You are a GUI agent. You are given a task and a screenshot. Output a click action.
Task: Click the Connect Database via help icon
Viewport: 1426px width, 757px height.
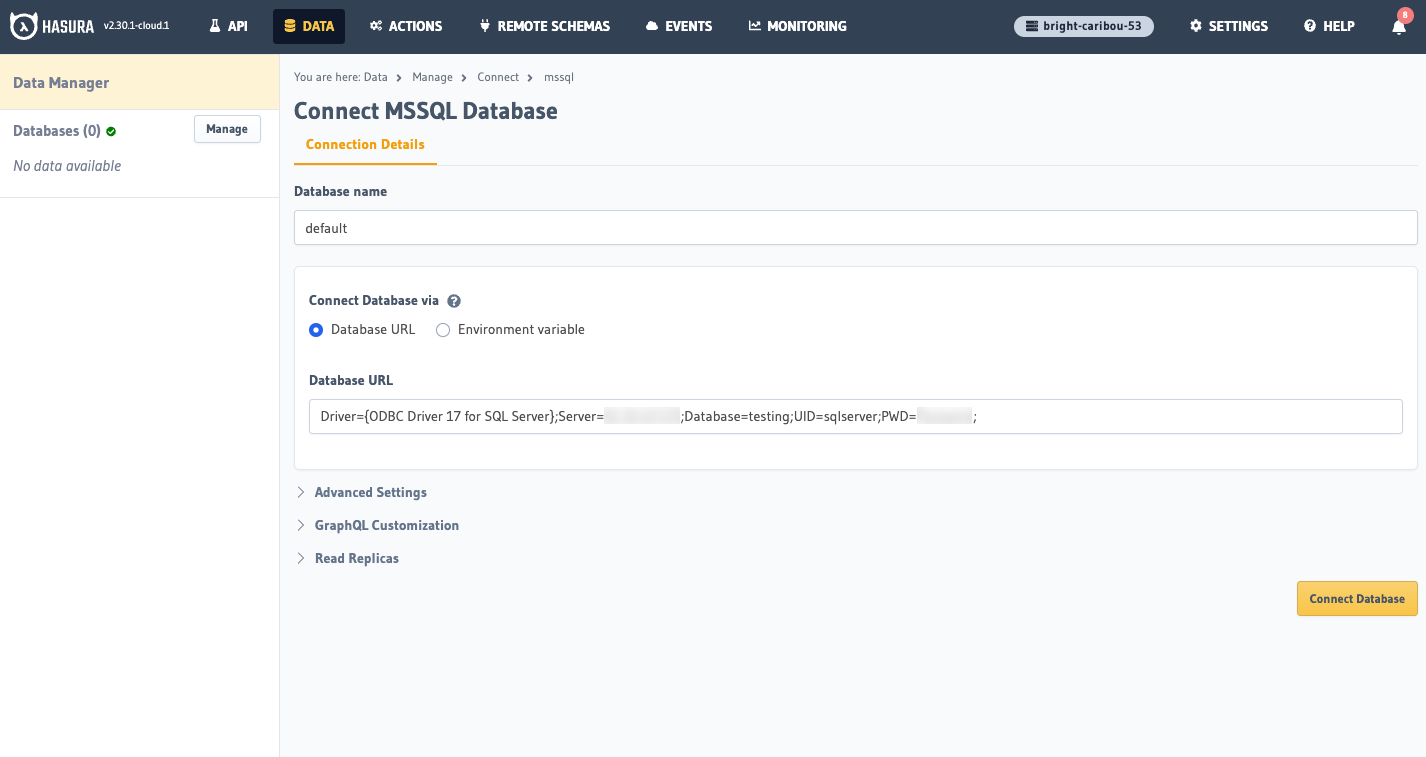tap(454, 301)
